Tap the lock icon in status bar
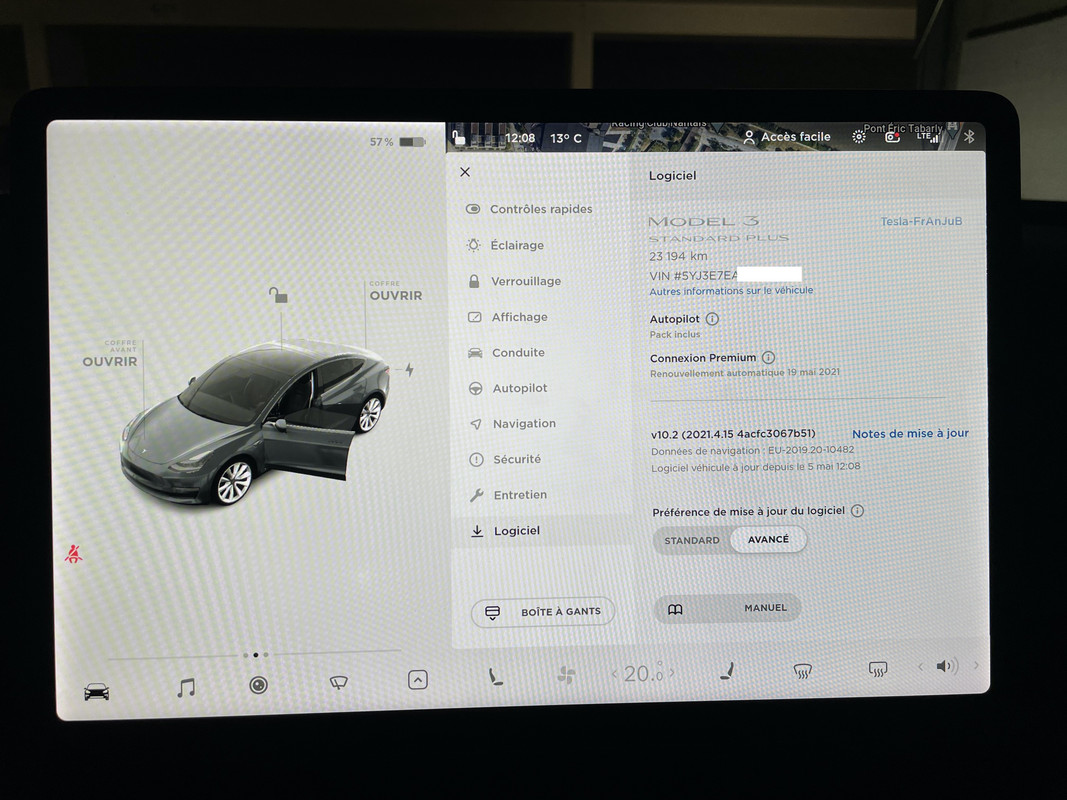This screenshot has height=800, width=1067. pos(459,136)
